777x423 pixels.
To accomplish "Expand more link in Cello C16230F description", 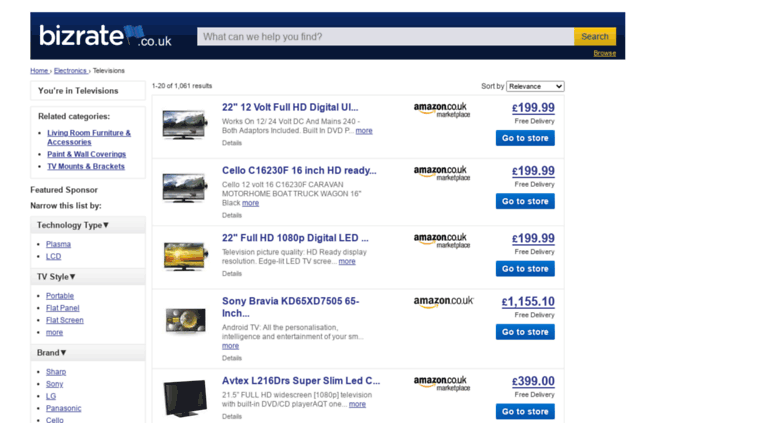I will click(250, 203).
